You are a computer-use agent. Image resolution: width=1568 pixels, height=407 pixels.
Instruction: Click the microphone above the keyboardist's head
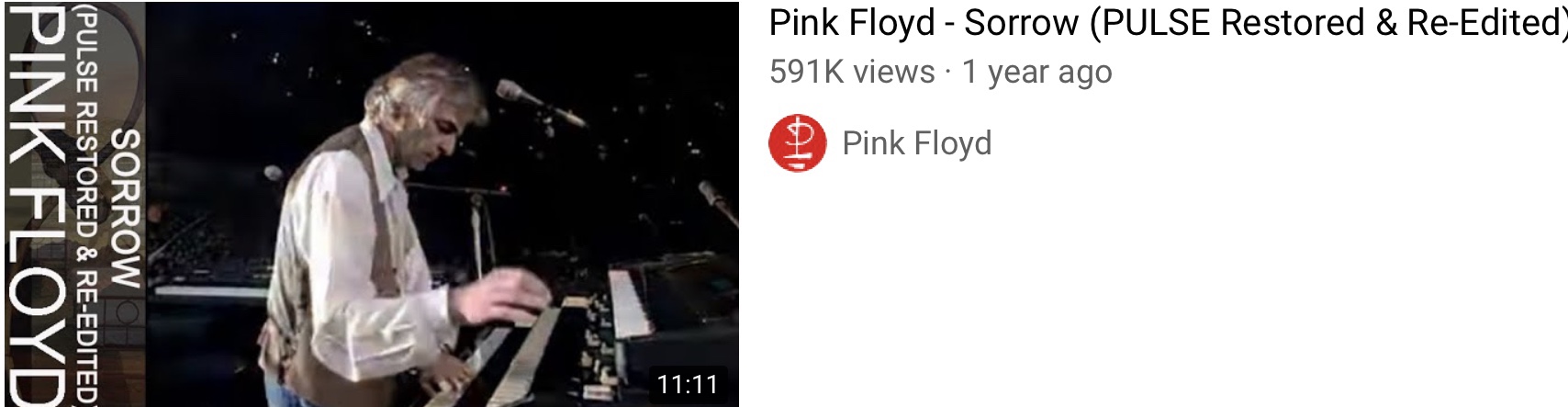539,102
